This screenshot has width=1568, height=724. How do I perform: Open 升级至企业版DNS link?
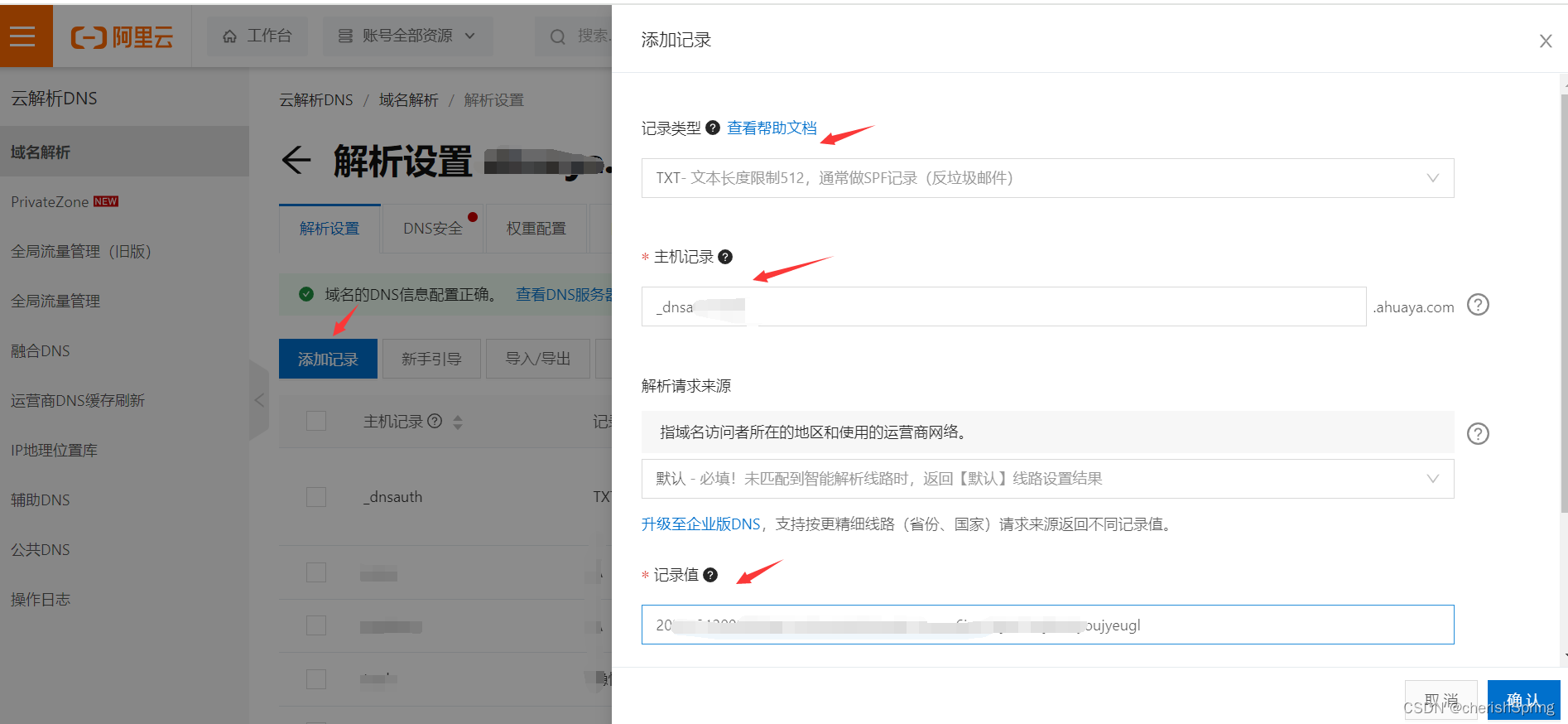pyautogui.click(x=700, y=524)
